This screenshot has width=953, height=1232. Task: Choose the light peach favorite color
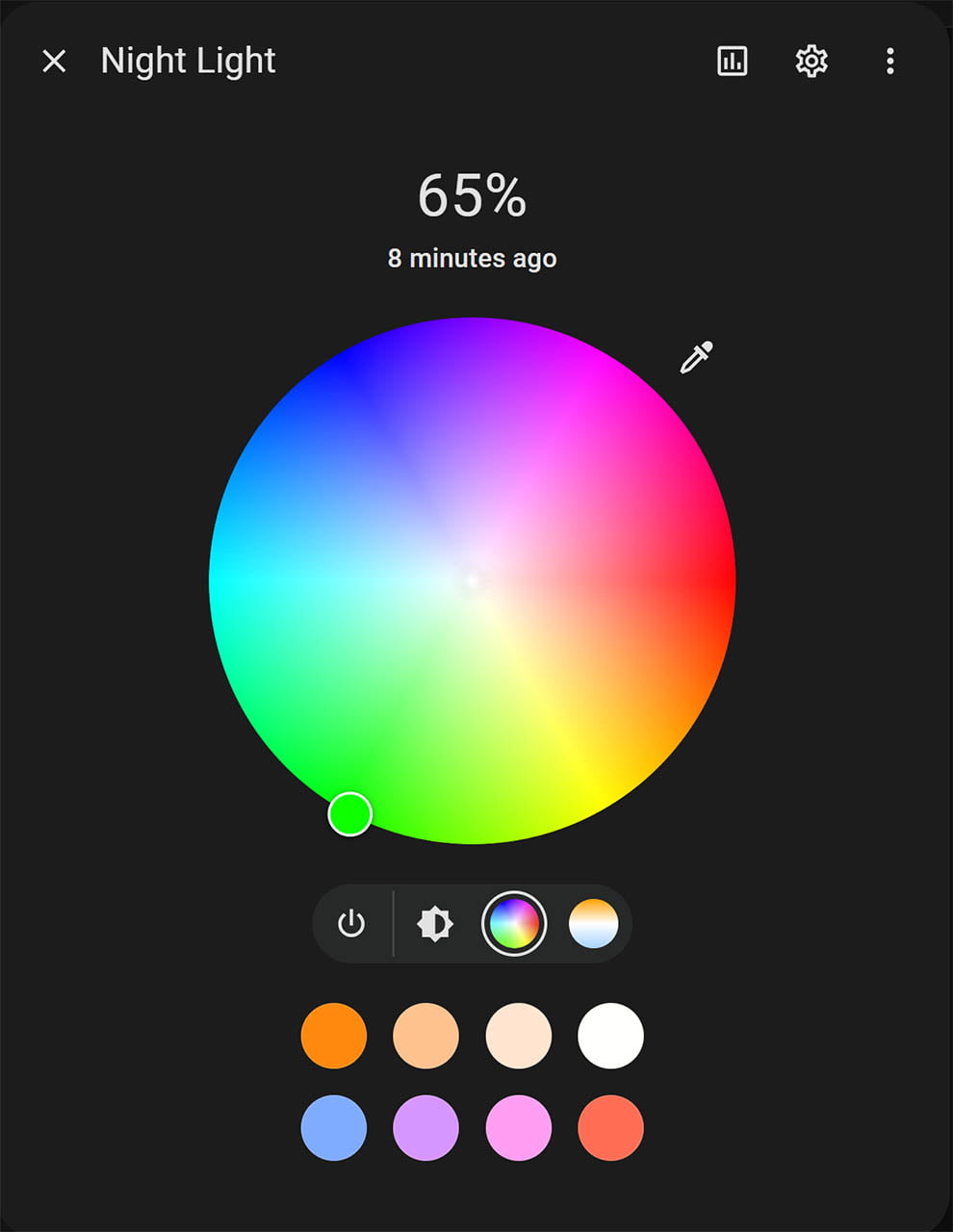click(426, 1036)
